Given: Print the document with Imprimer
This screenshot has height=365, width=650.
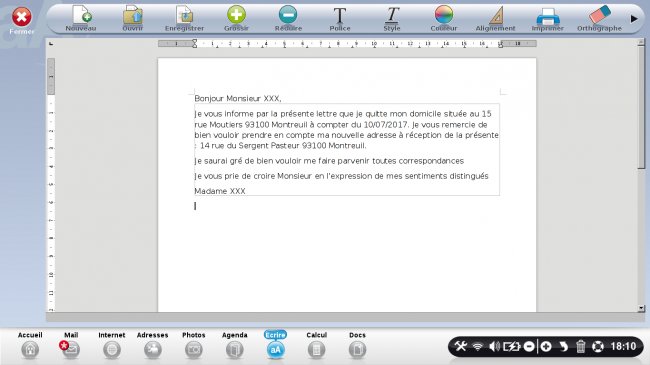Looking at the screenshot, I should pos(548,19).
